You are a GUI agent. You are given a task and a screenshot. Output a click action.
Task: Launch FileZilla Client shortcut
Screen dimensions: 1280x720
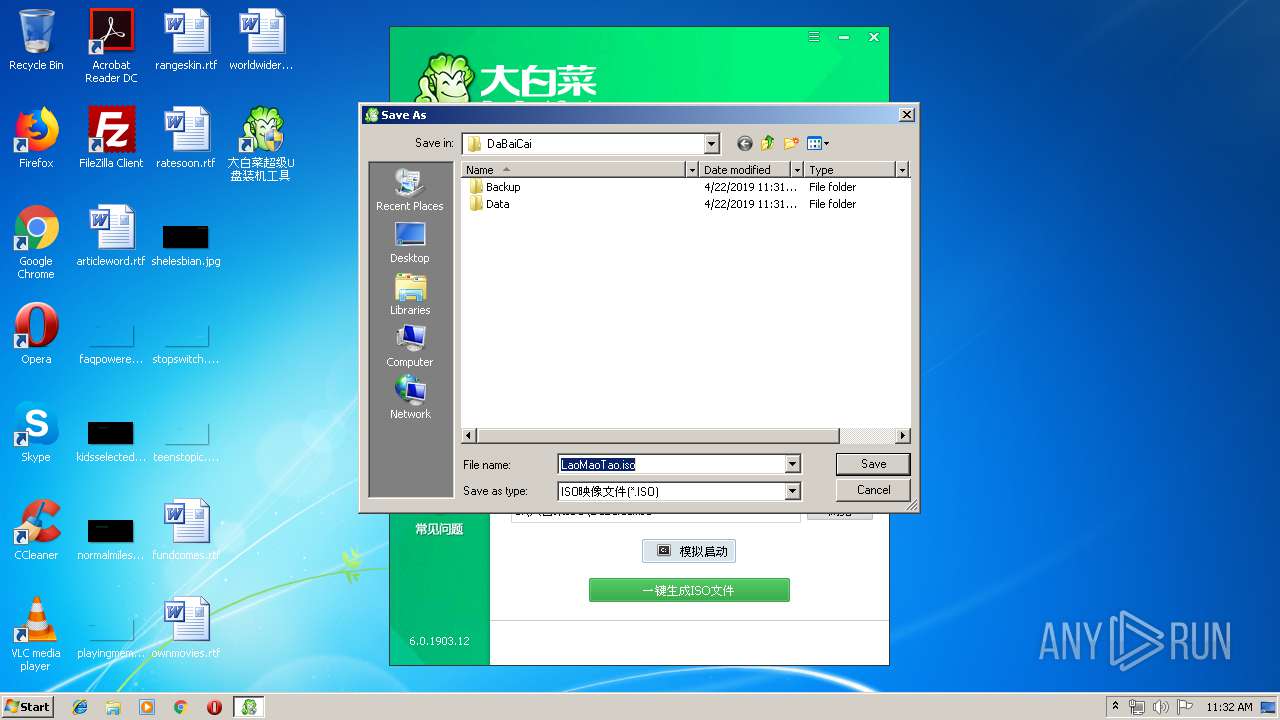click(111, 138)
